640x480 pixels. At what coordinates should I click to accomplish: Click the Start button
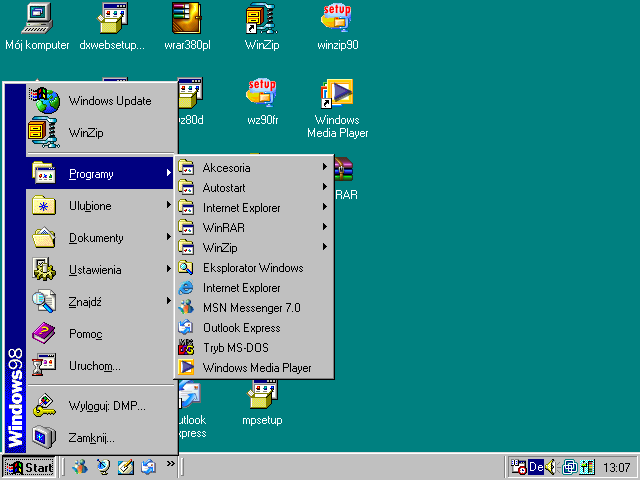[29, 467]
